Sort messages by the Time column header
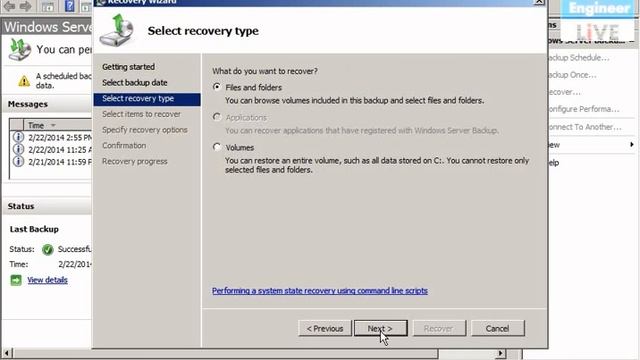 [x=57, y=125]
